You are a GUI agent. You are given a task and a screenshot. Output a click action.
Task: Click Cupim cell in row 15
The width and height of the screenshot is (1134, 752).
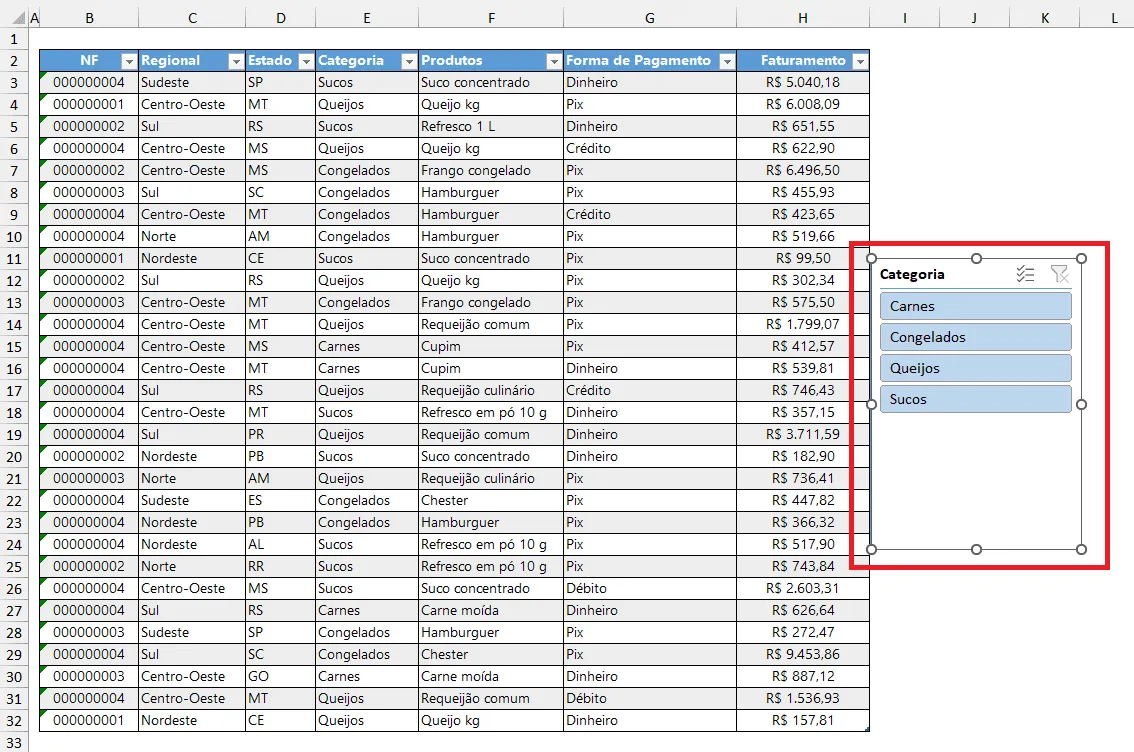coord(491,346)
